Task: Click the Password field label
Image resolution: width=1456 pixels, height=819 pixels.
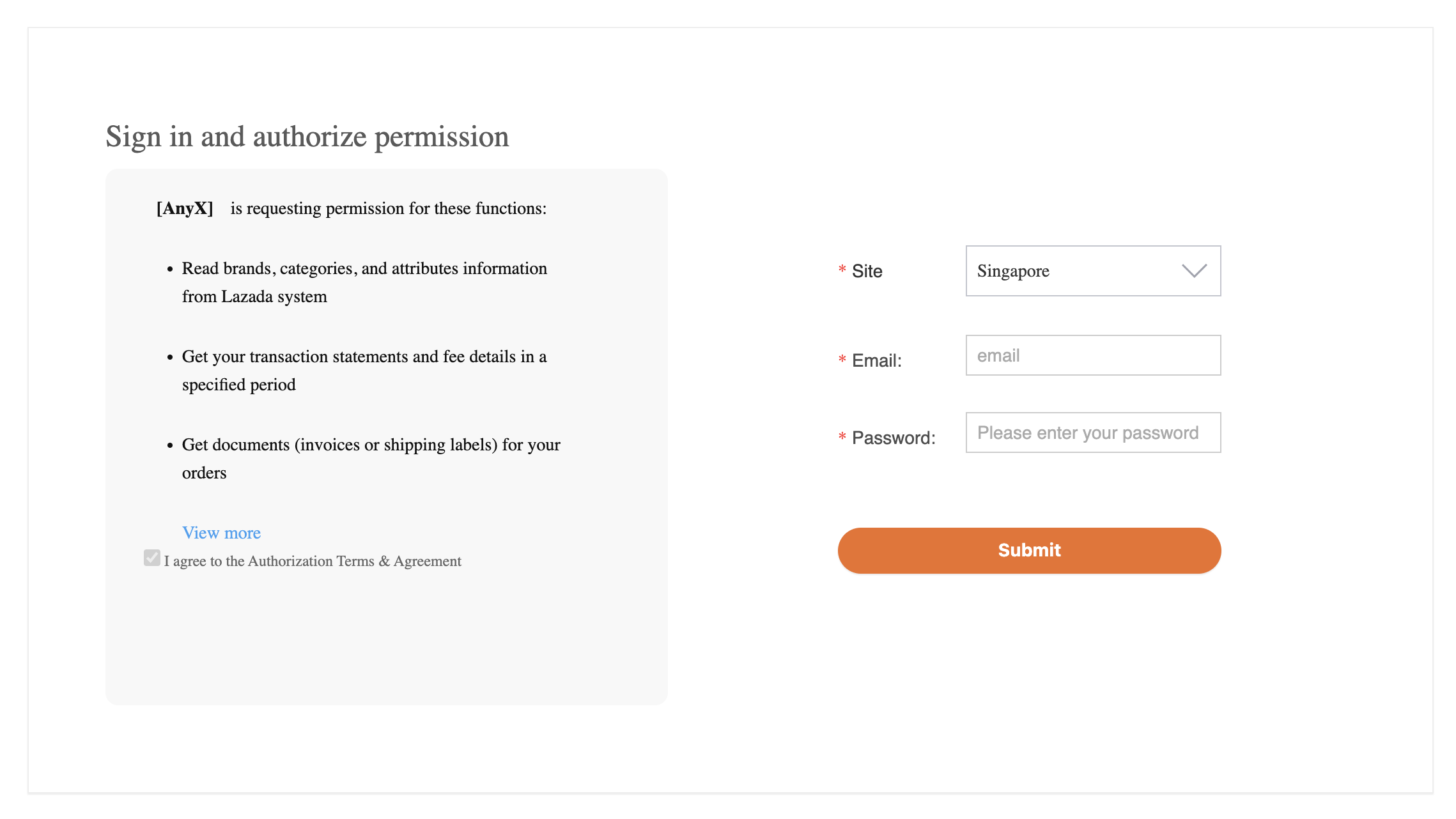Action: click(894, 438)
